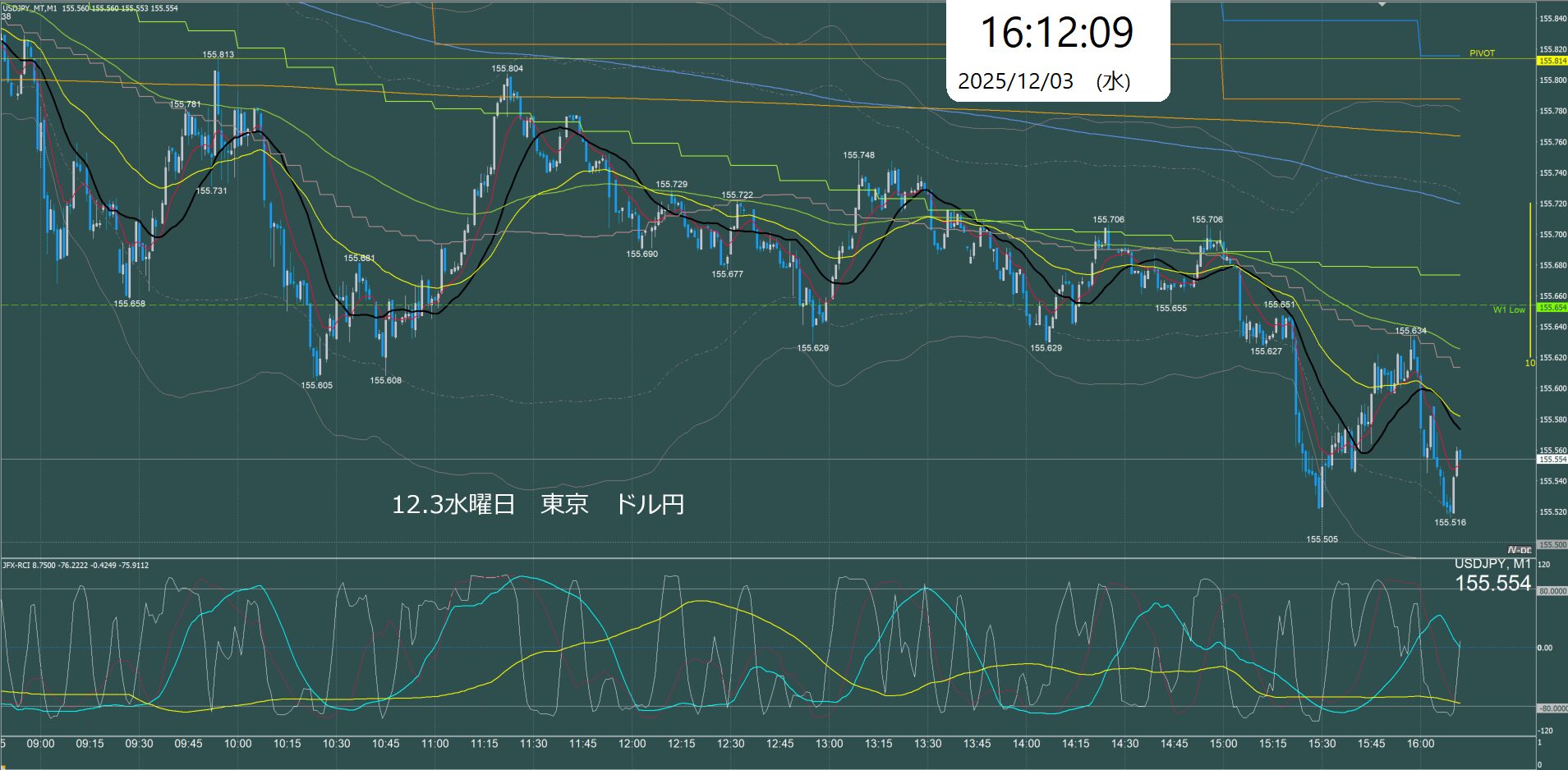Click the 12:00 time axis label
The image size is (1568, 770).
pos(632,744)
